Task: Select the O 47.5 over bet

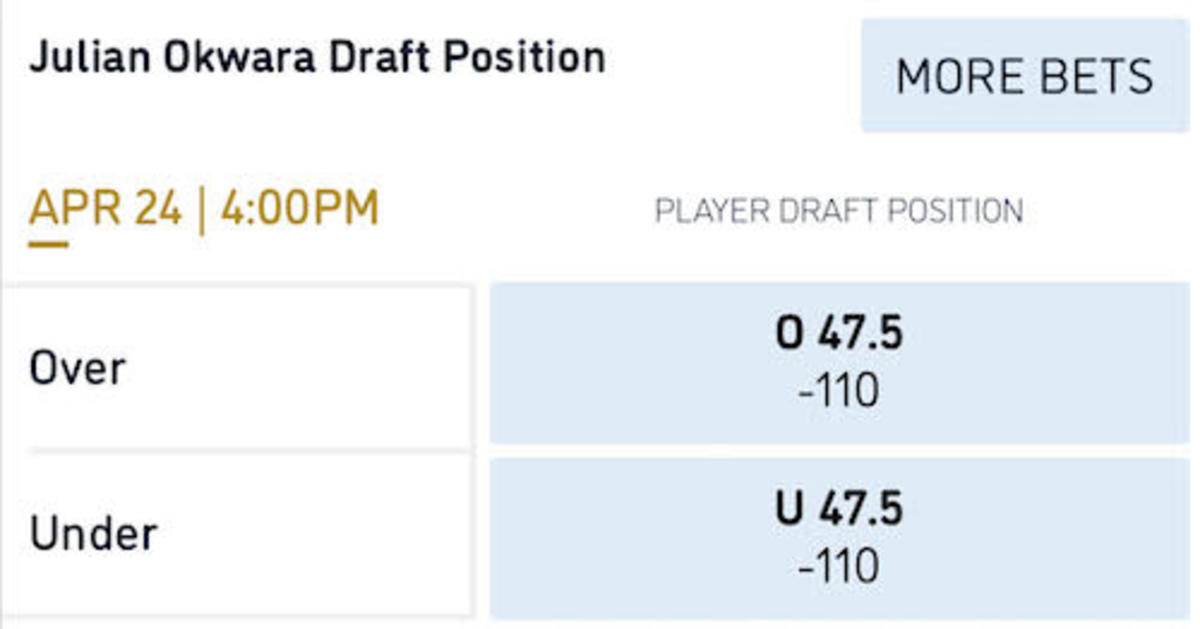Action: (840, 362)
